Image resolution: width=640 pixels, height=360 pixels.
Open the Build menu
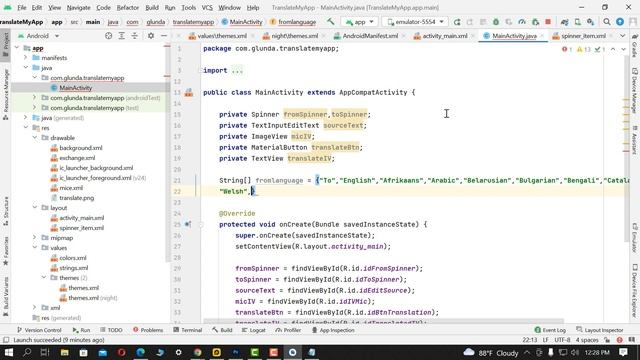[152, 7]
